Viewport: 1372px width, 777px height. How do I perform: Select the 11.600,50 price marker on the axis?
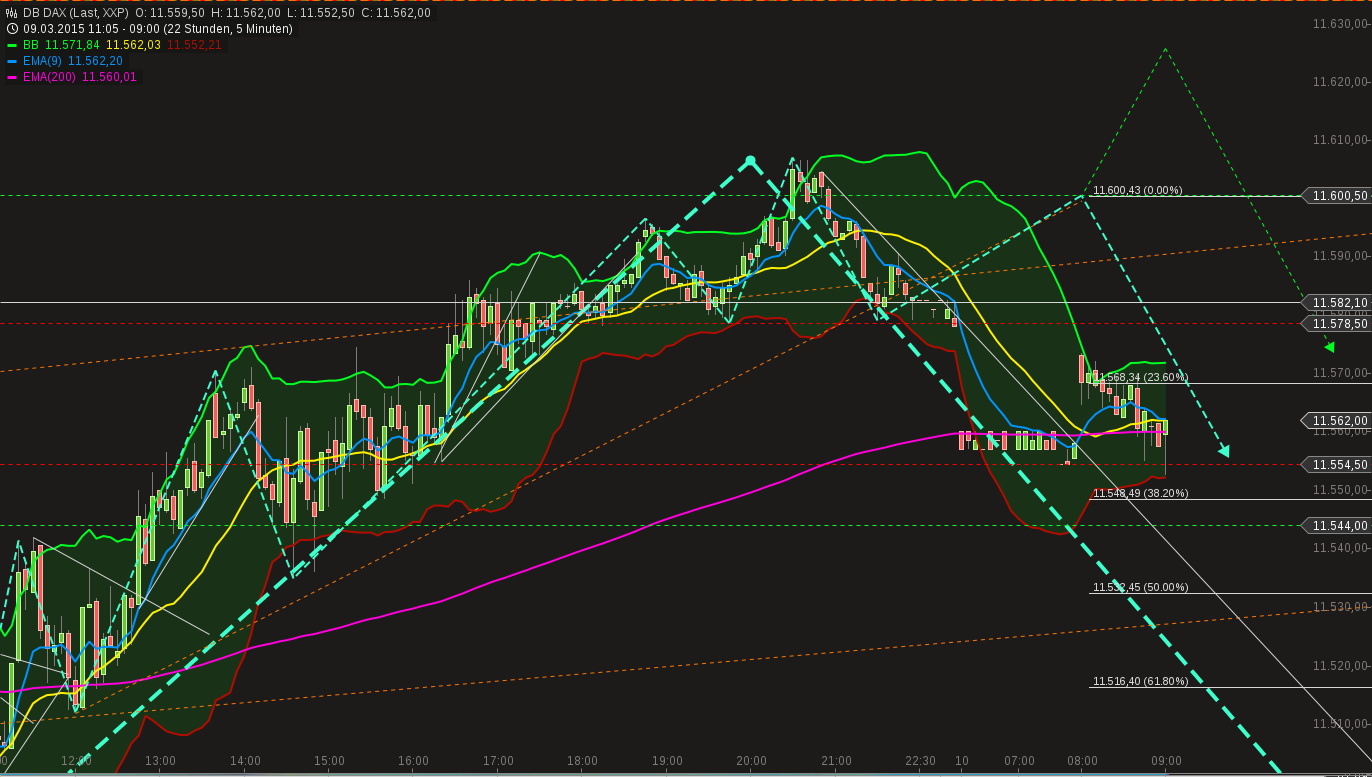[x=1335, y=196]
